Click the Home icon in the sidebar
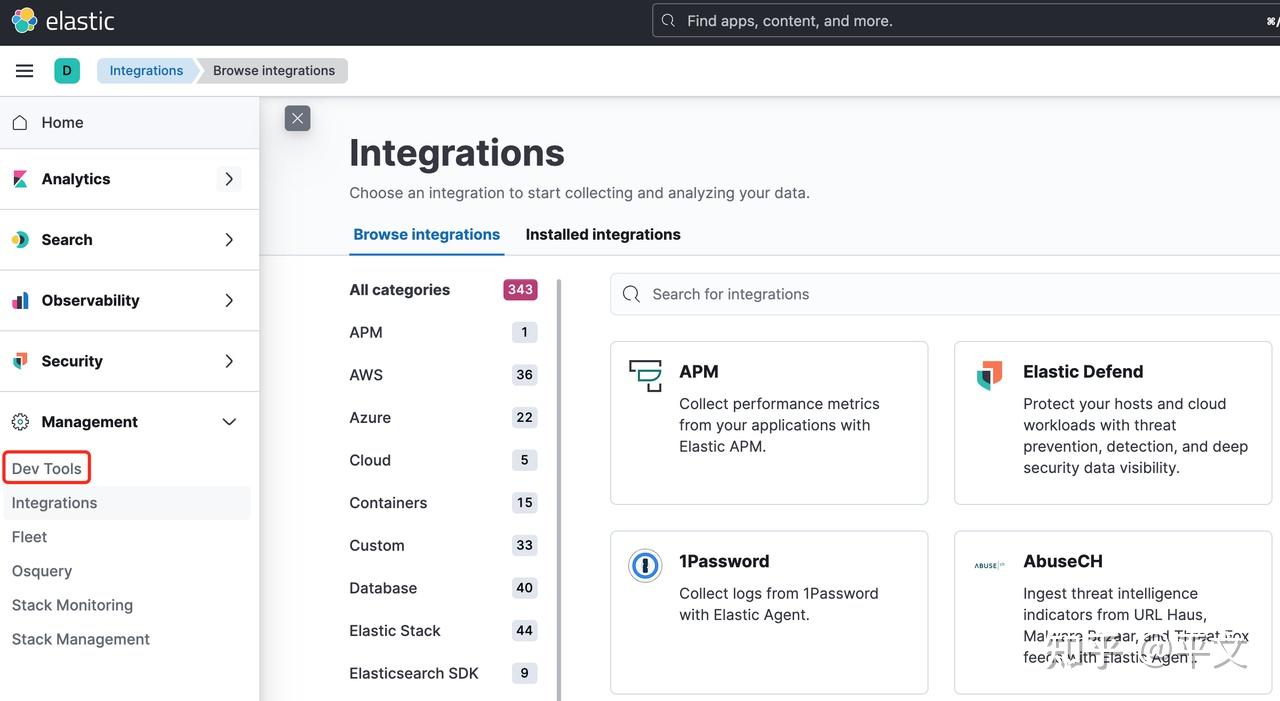 (20, 123)
